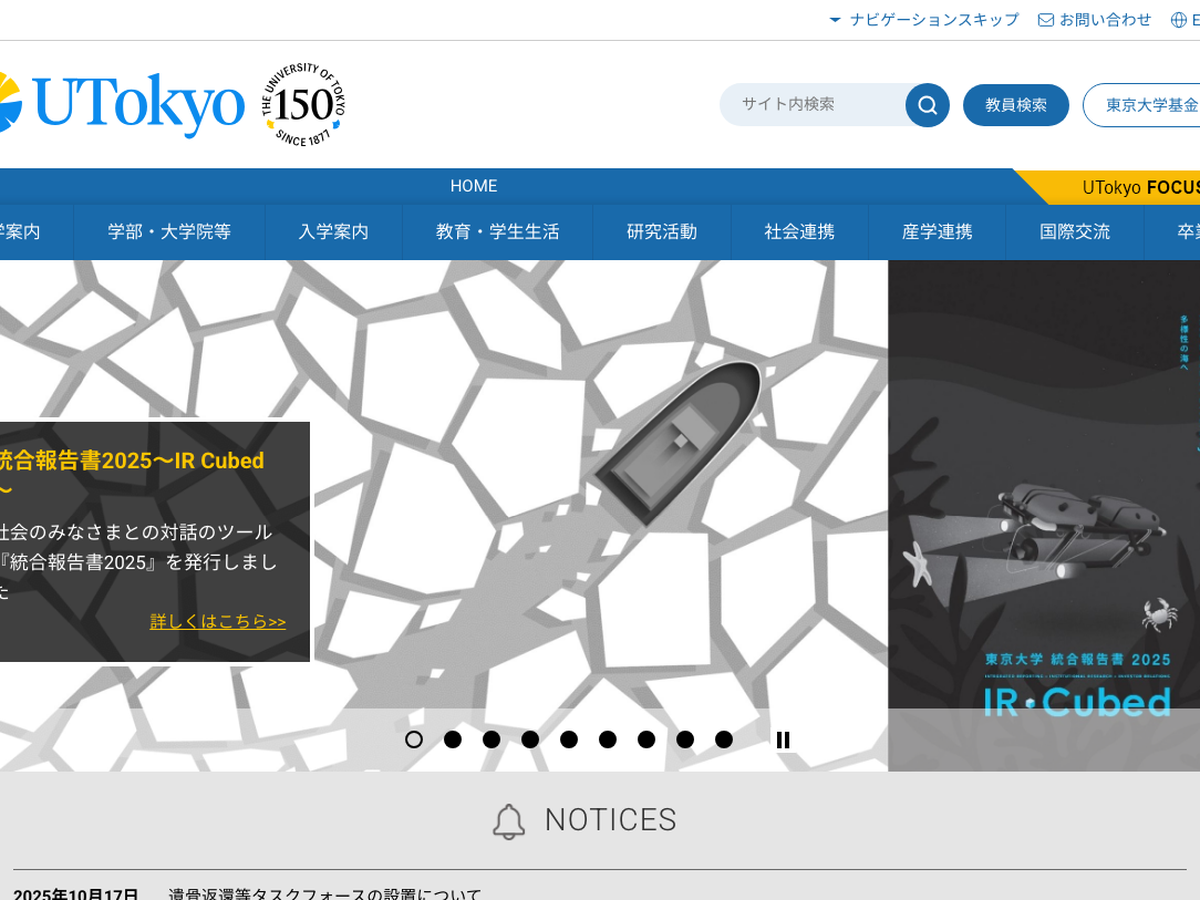This screenshot has height=900, width=1200.
Task: Open the 教育・学生生活 menu
Action: point(497,232)
